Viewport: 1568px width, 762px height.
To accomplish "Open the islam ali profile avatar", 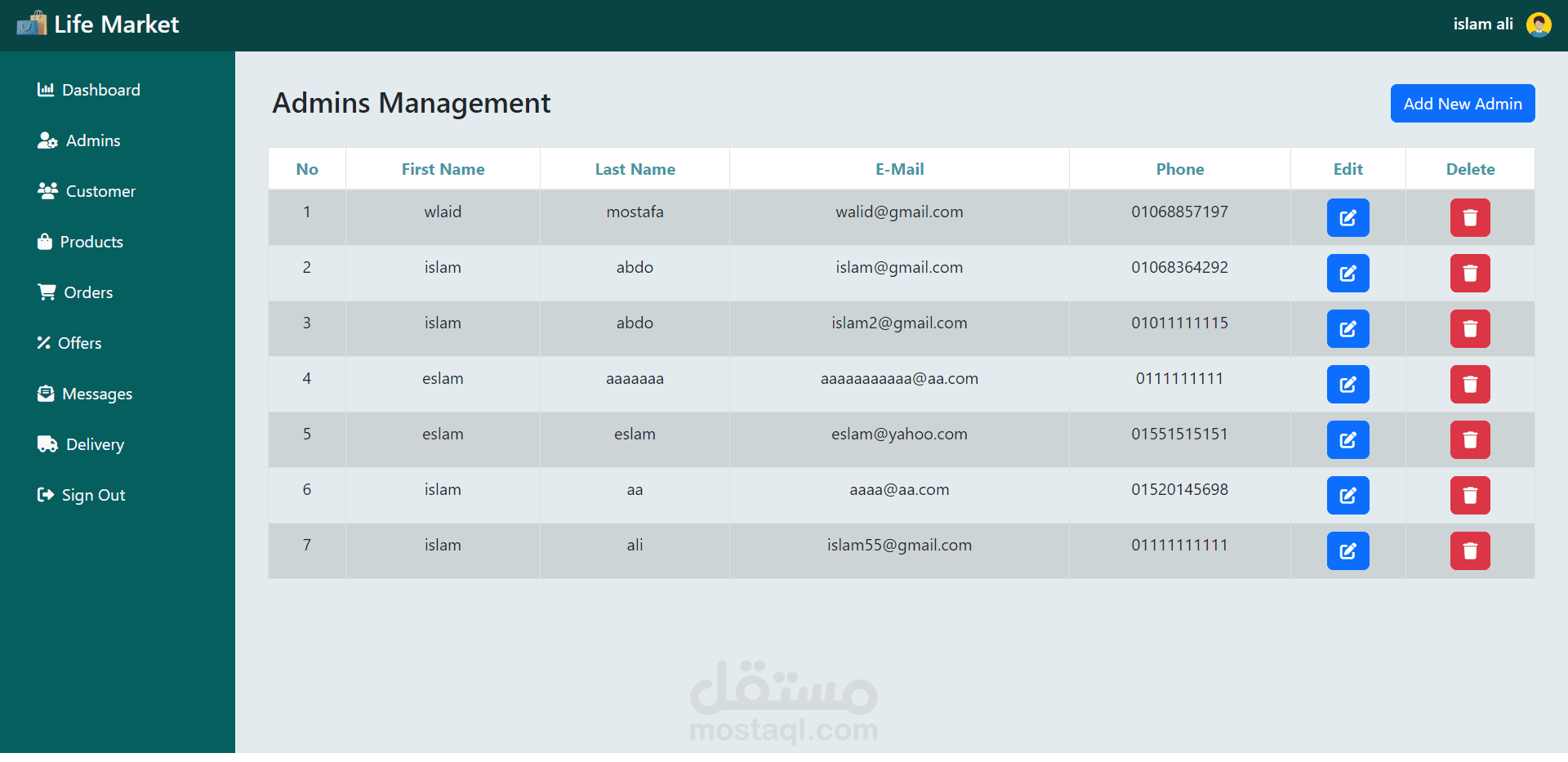I will 1539,25.
